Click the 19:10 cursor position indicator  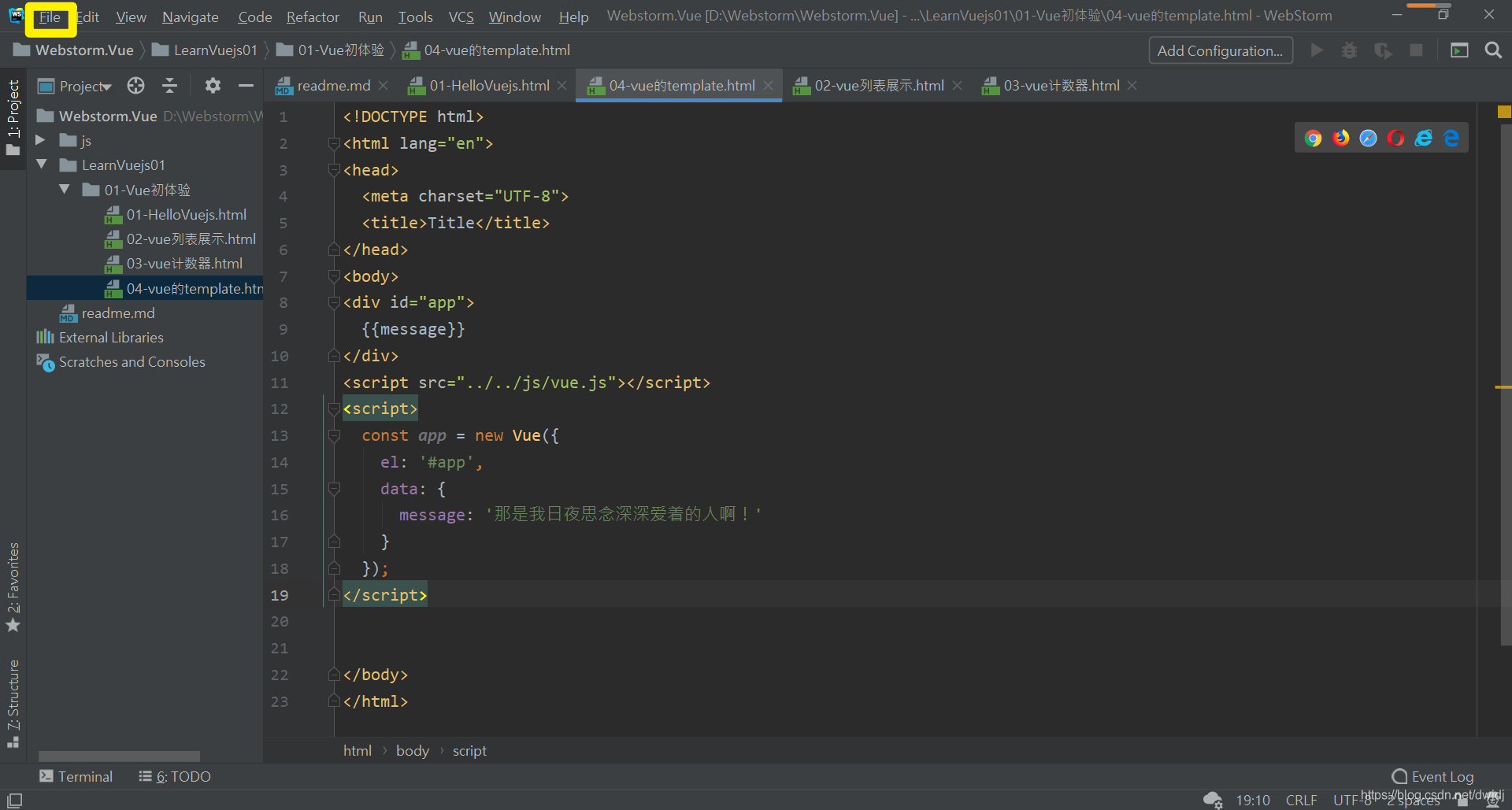tap(1252, 800)
